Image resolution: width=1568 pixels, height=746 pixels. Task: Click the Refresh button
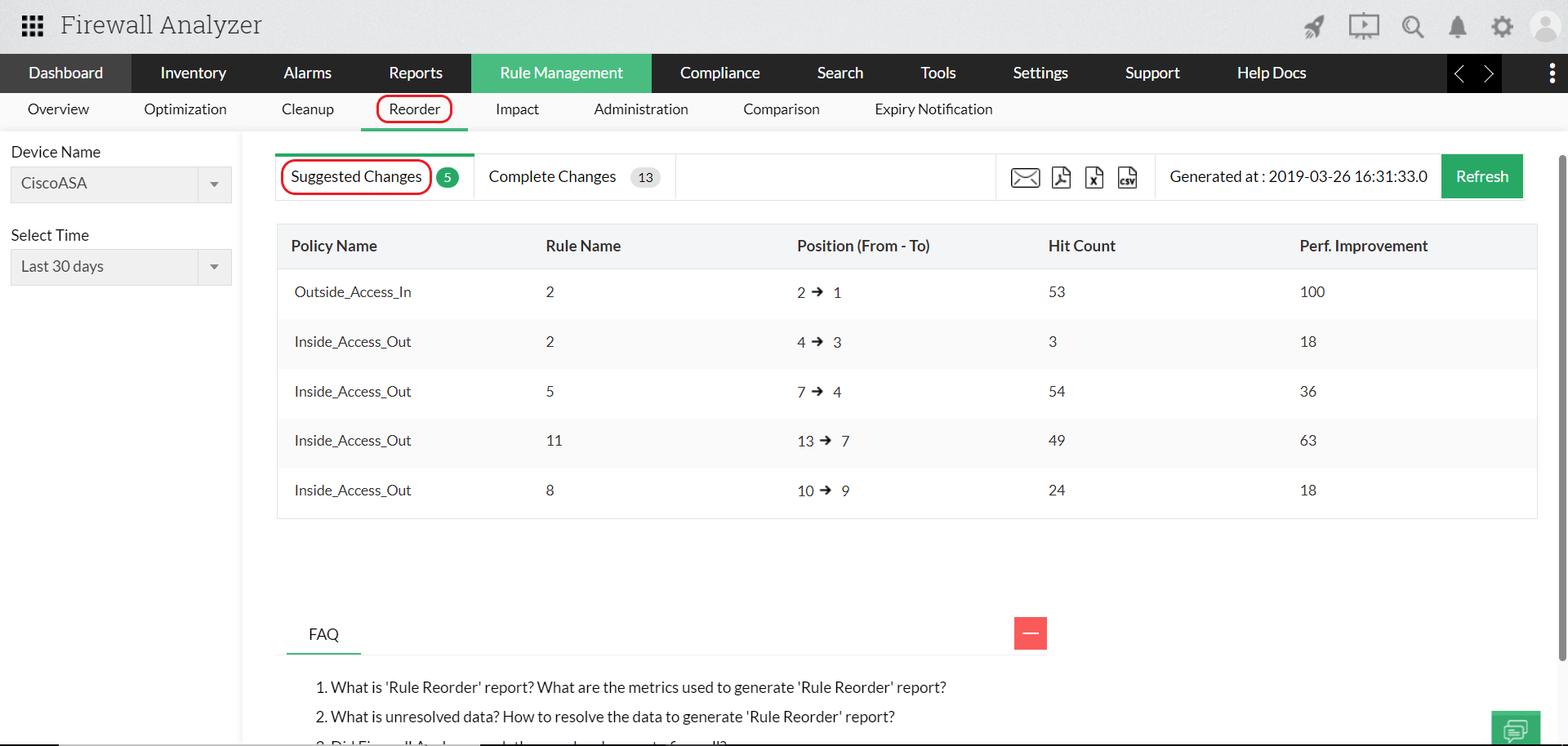pos(1482,176)
